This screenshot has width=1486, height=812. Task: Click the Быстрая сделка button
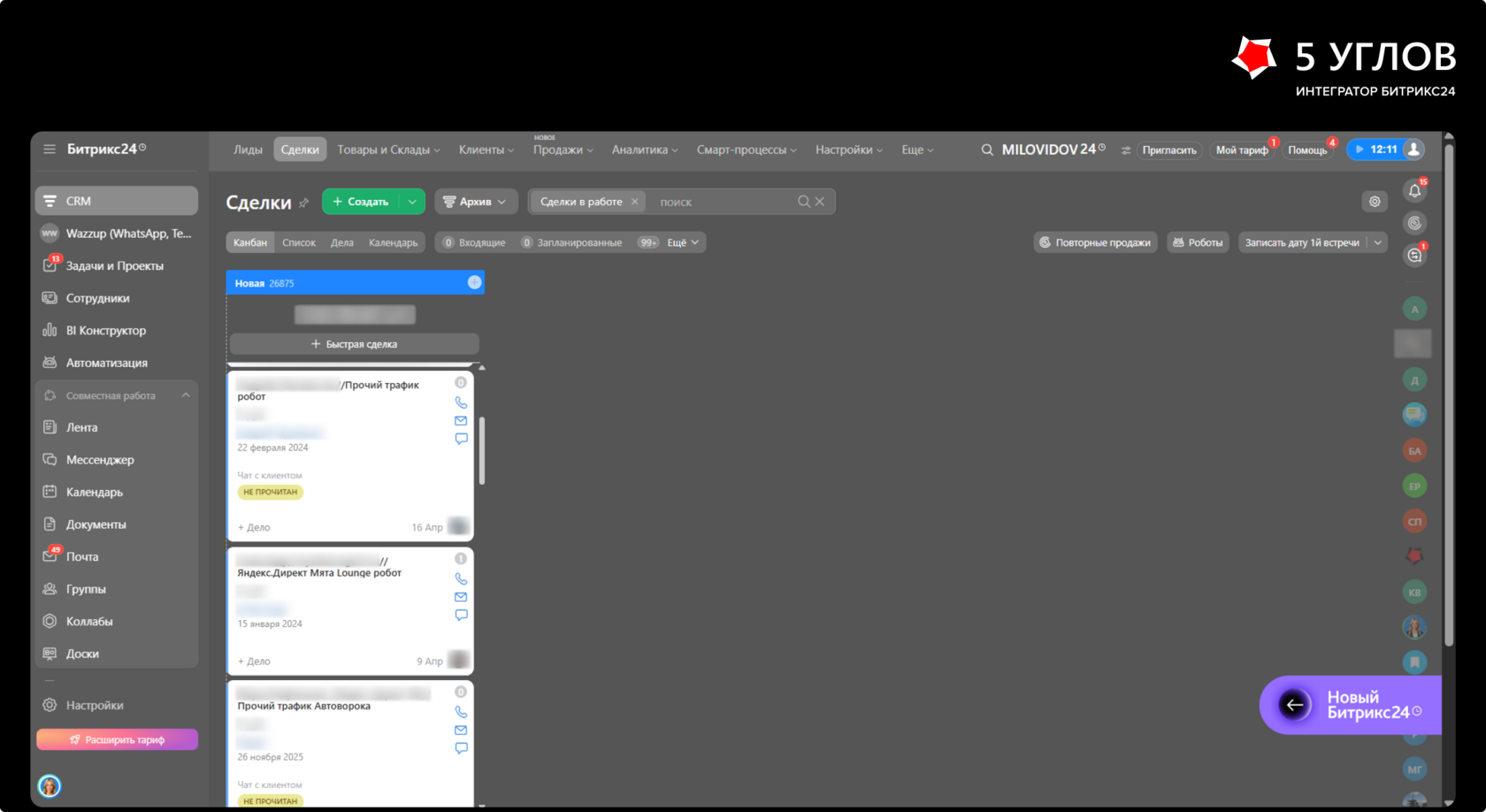(355, 344)
